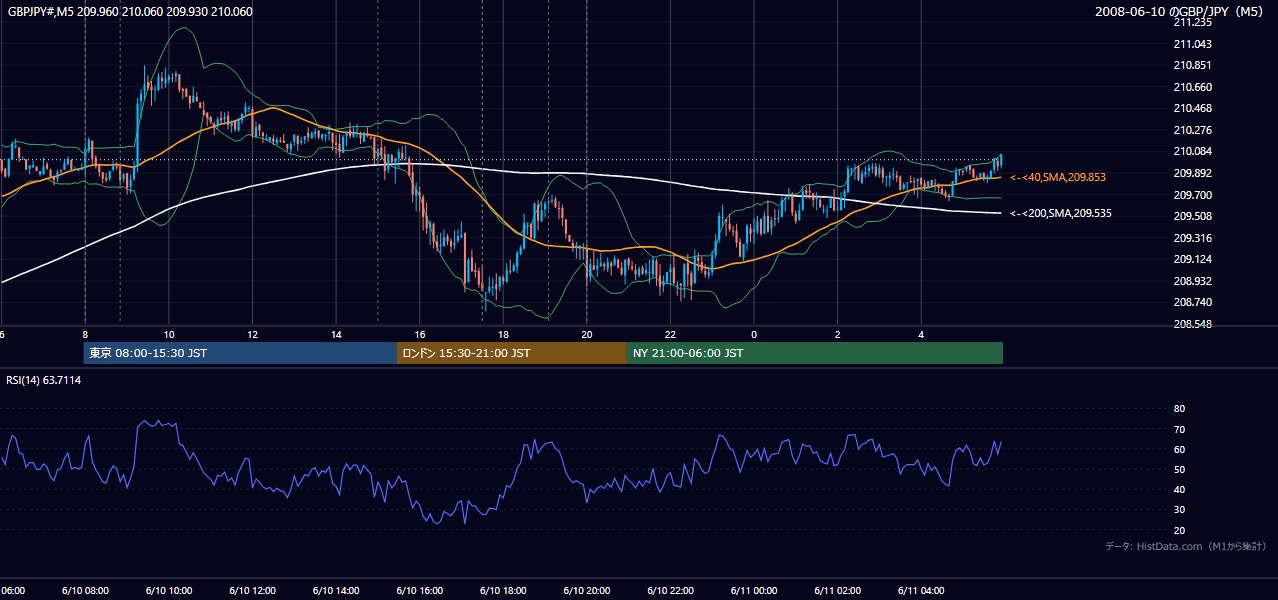Click price axis label 210.468

tap(1192, 108)
